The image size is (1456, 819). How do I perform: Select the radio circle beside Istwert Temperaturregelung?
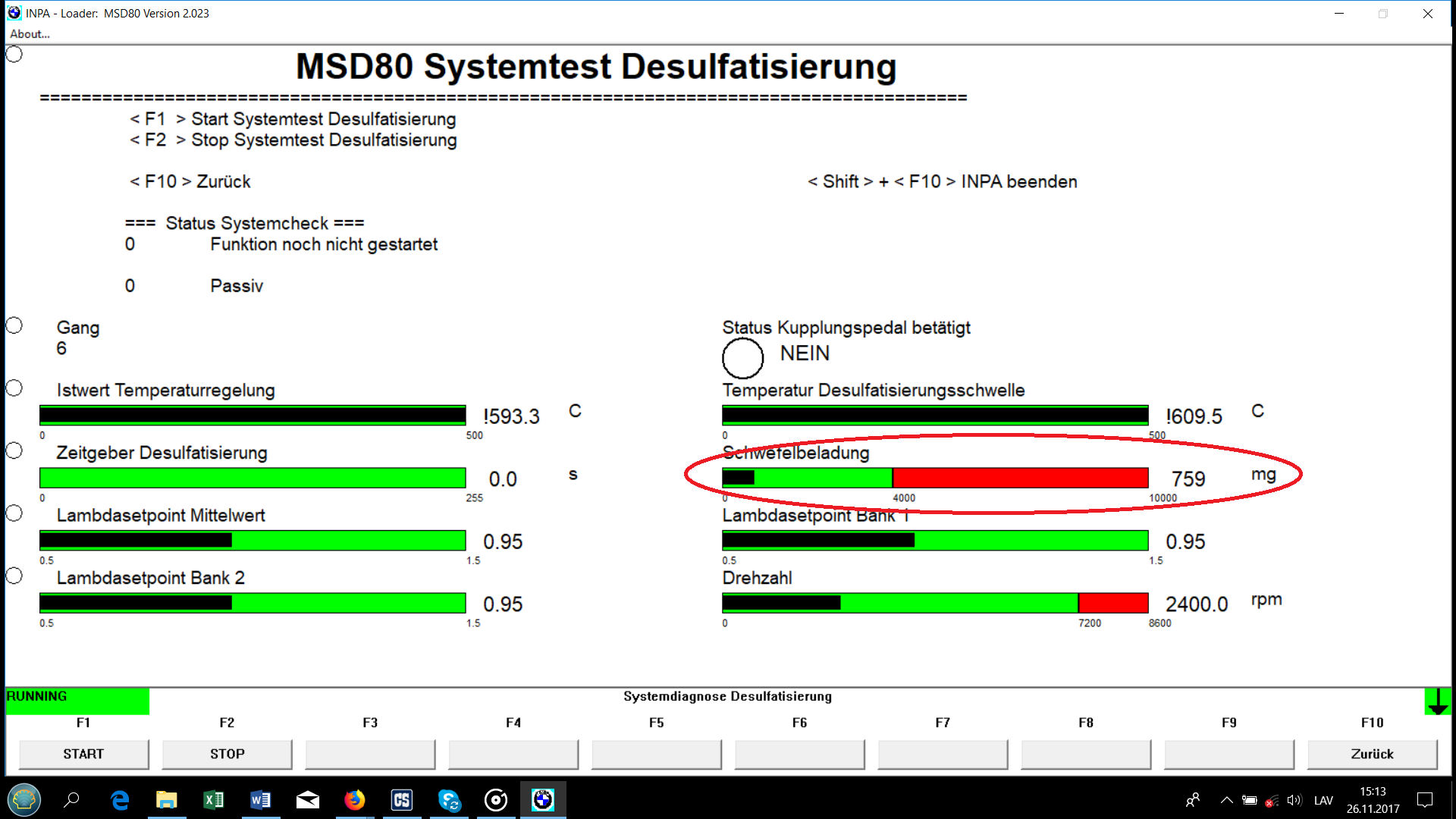[x=14, y=388]
